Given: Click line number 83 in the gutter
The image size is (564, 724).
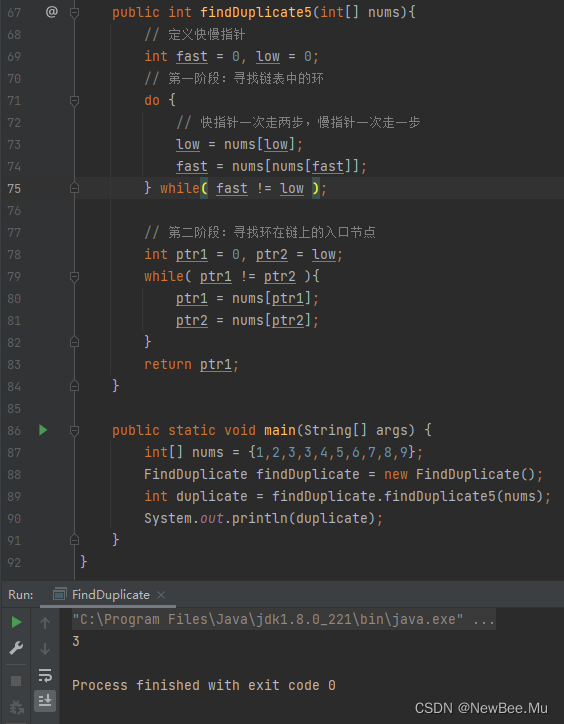Looking at the screenshot, I should (x=14, y=365).
